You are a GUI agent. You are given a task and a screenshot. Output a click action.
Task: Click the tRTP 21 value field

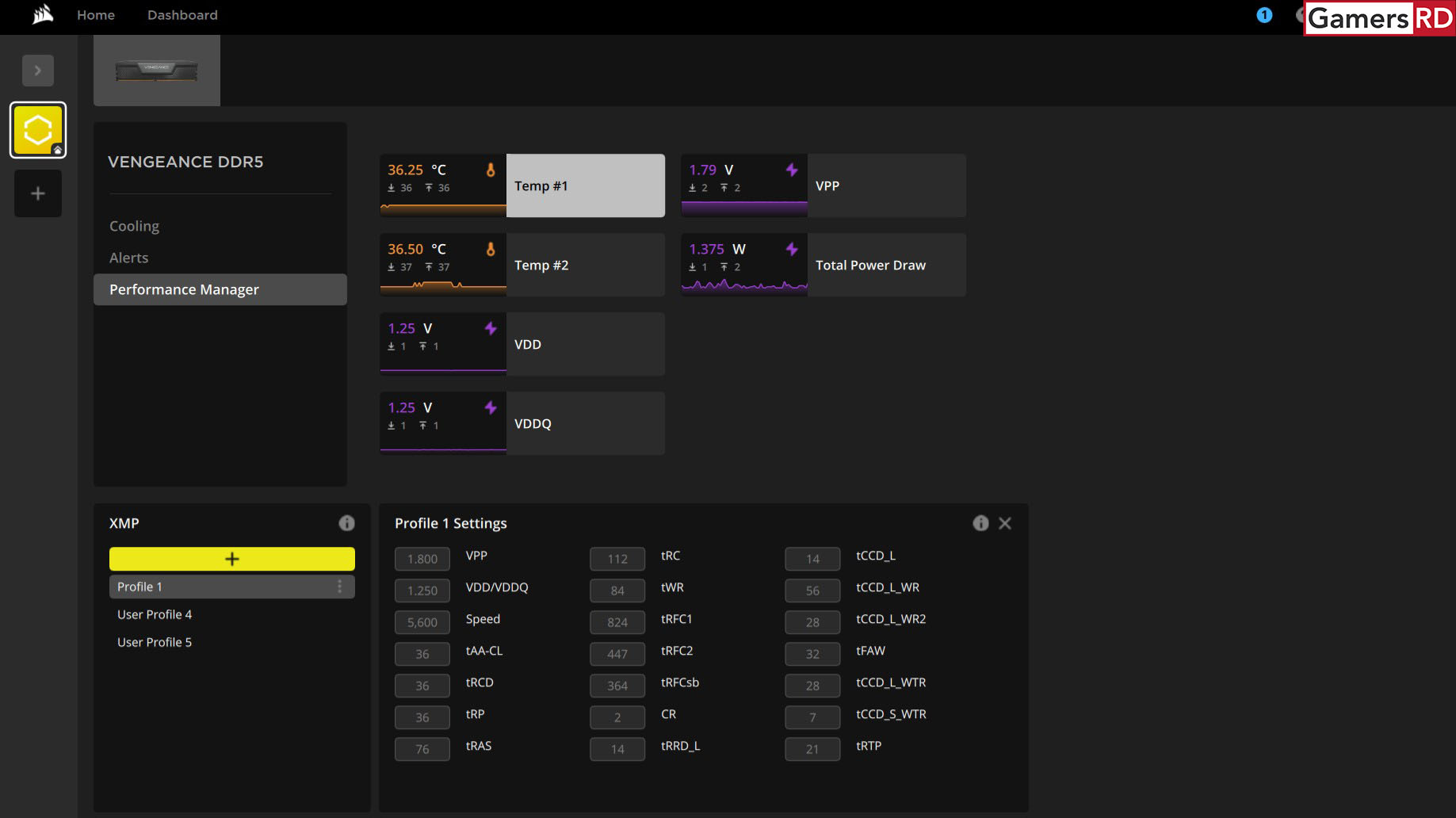tap(812, 749)
